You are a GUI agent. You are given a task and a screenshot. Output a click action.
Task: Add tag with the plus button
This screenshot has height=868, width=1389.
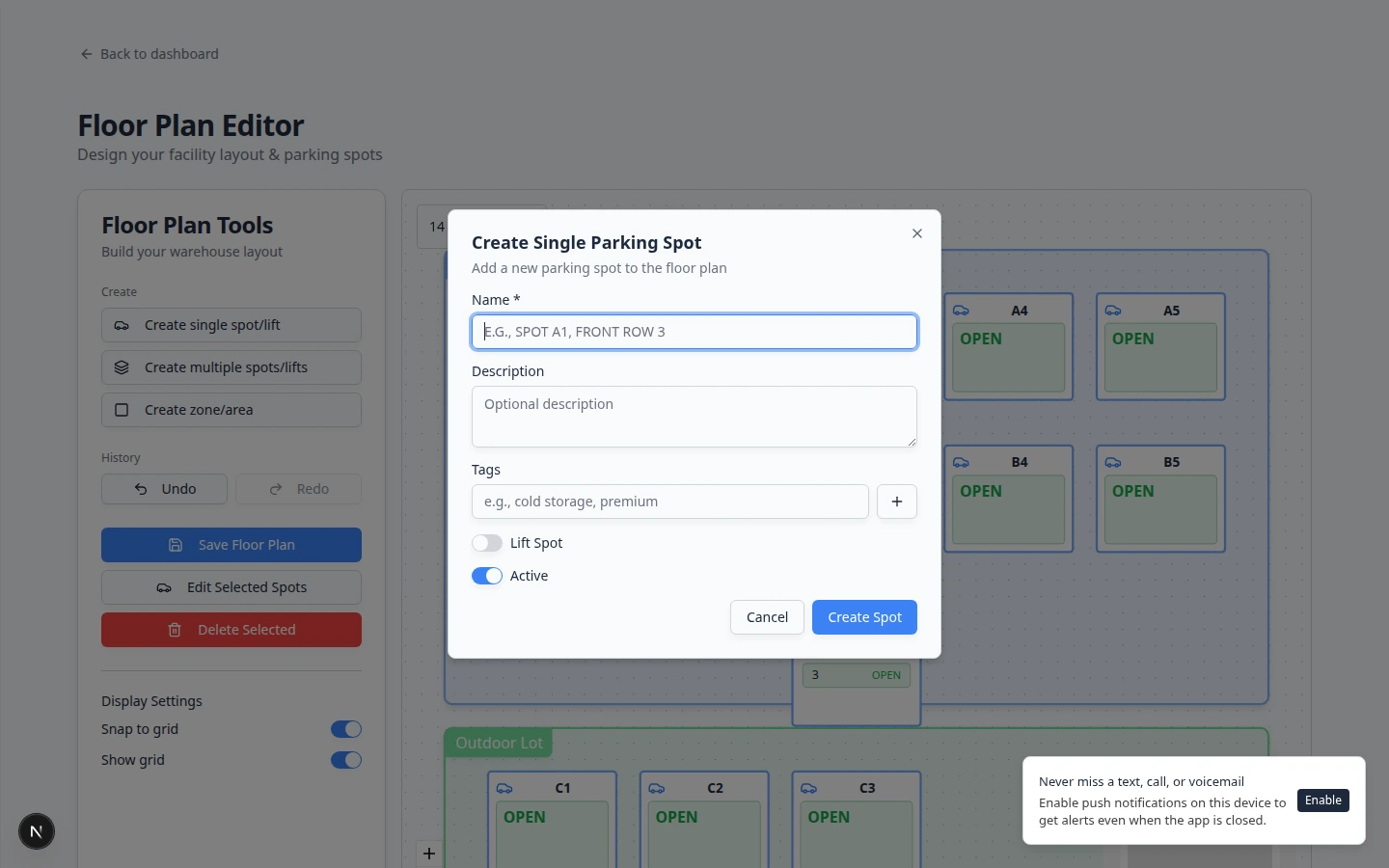(x=897, y=502)
